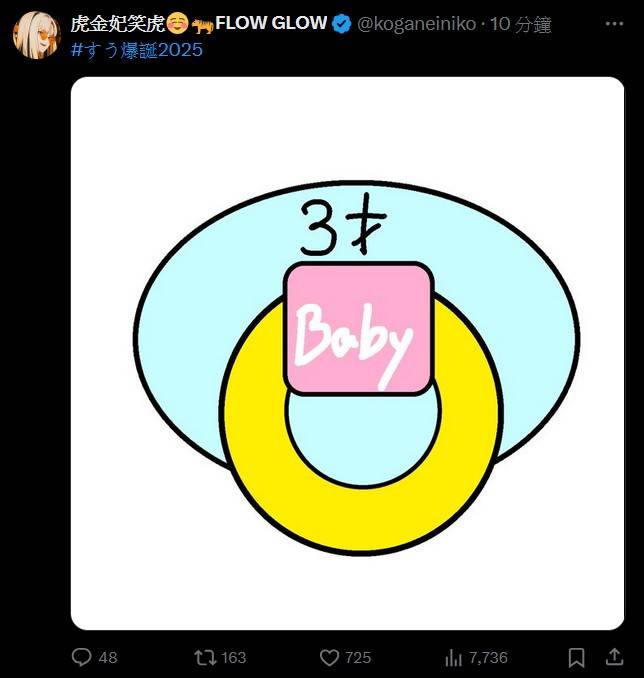Click the share upload arrow icon
The height and width of the screenshot is (678, 644).
(x=615, y=656)
